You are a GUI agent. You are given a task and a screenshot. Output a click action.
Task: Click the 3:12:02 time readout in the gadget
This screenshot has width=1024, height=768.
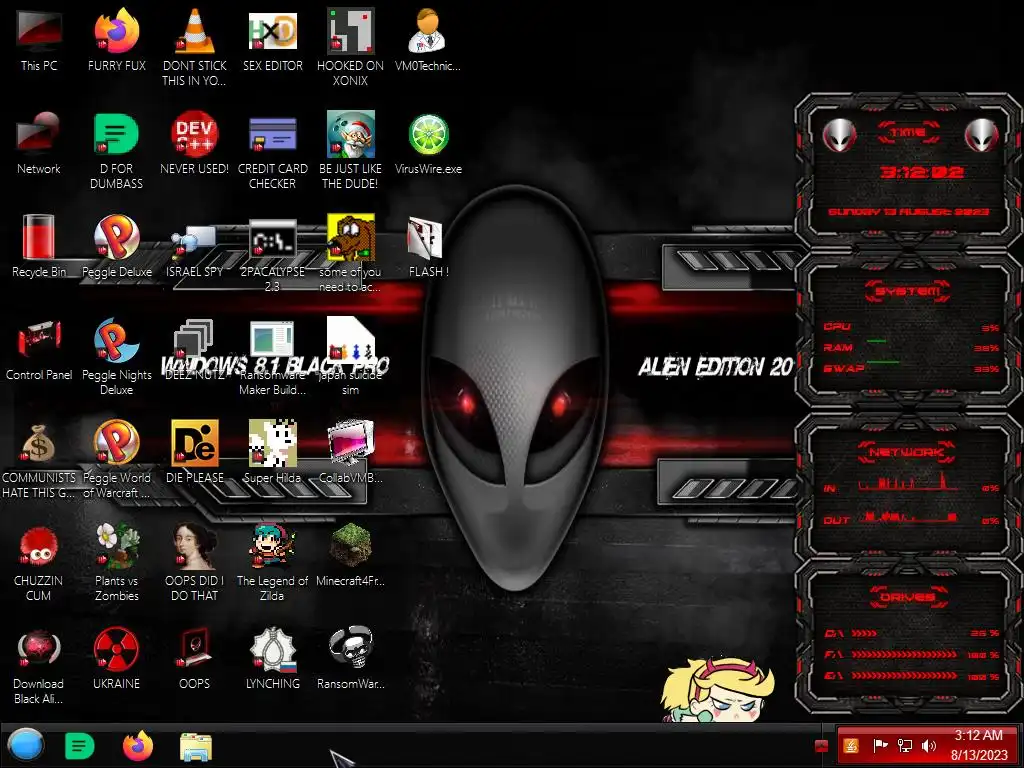921,172
